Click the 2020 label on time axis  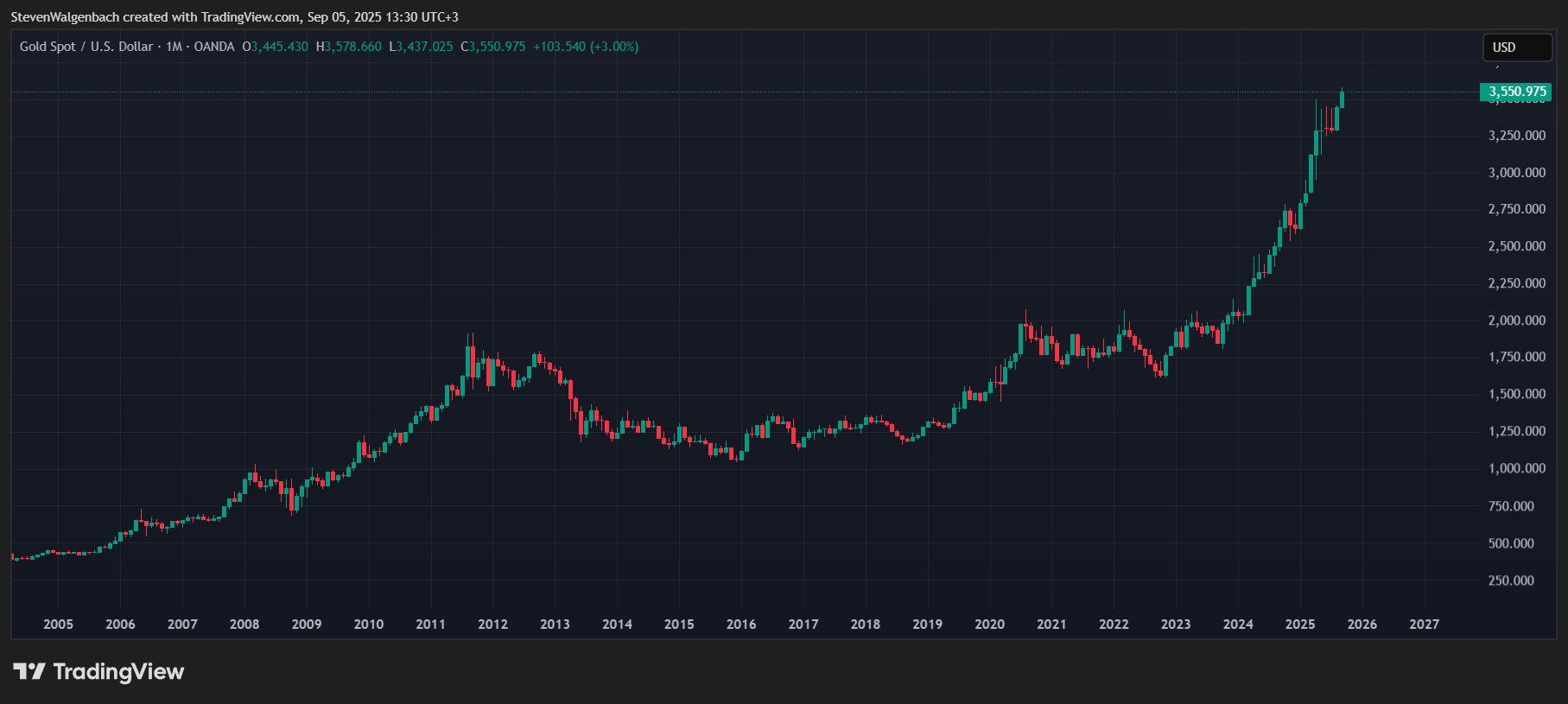pyautogui.click(x=989, y=625)
